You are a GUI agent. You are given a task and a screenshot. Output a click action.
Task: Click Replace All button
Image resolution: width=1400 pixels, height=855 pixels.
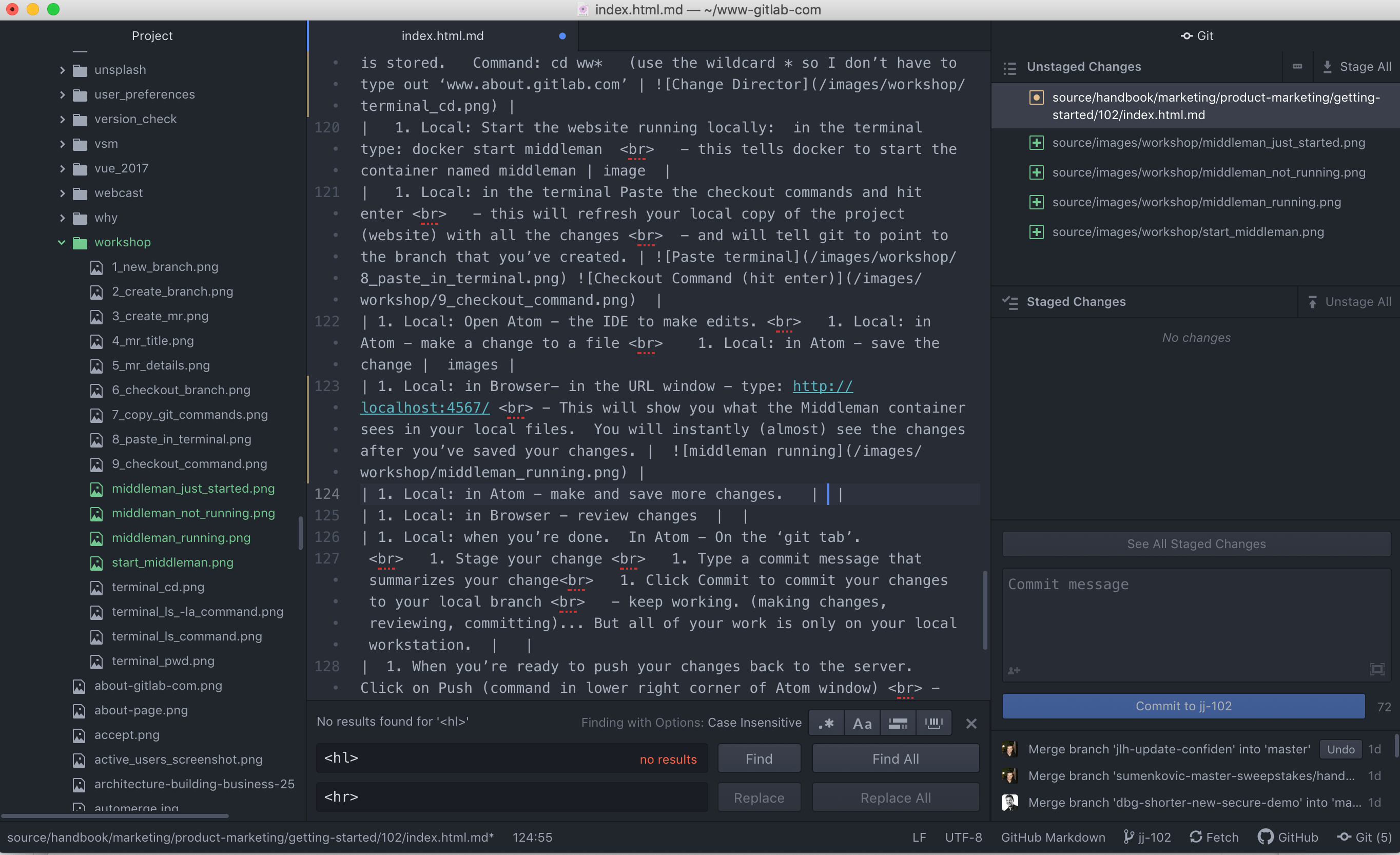896,798
